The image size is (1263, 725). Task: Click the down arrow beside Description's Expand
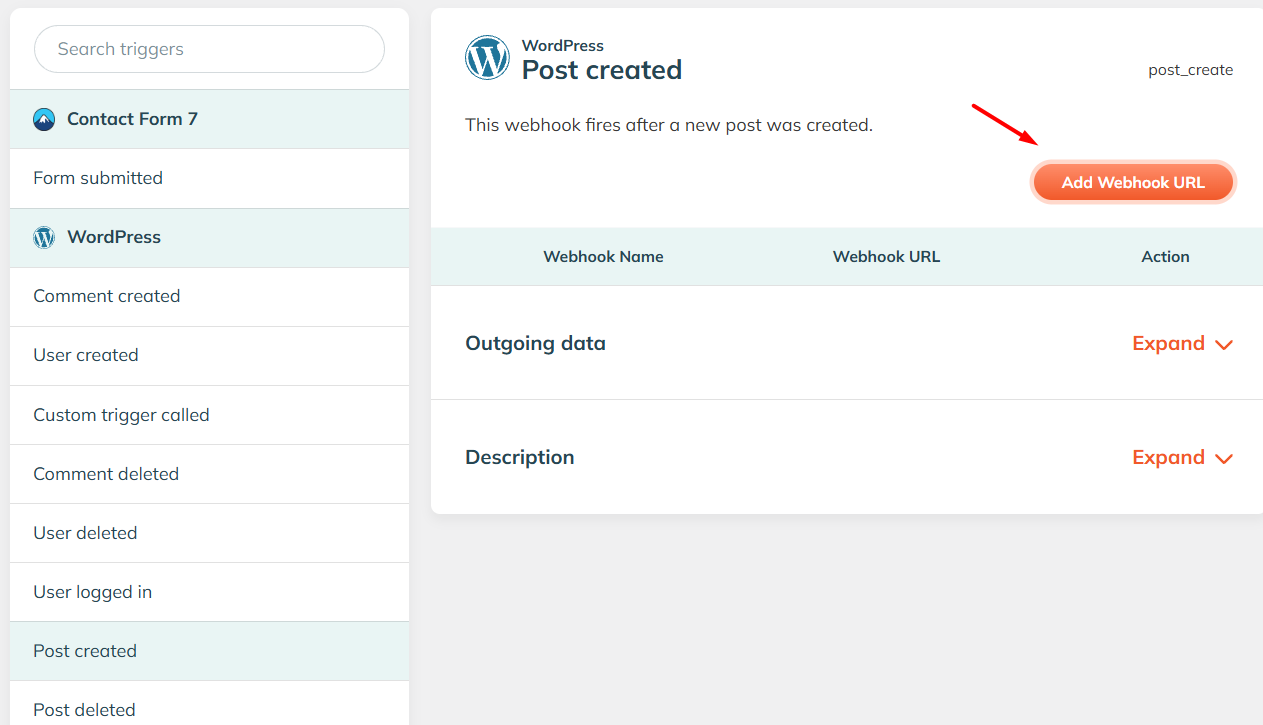[x=1224, y=458]
